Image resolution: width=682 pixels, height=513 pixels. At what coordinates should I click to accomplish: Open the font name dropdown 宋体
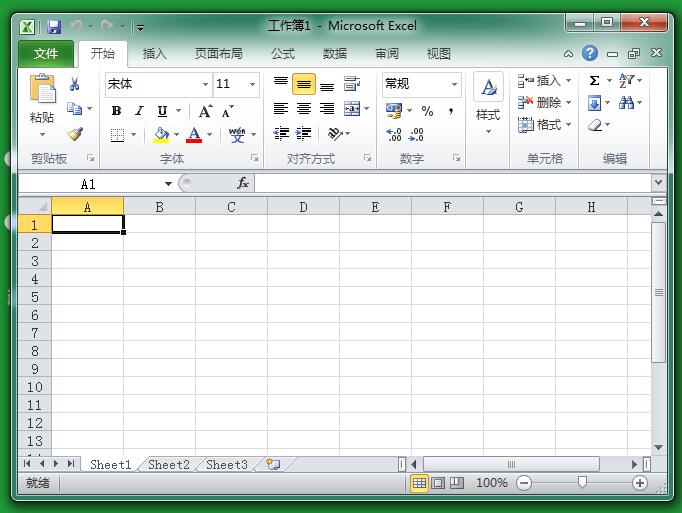point(206,85)
